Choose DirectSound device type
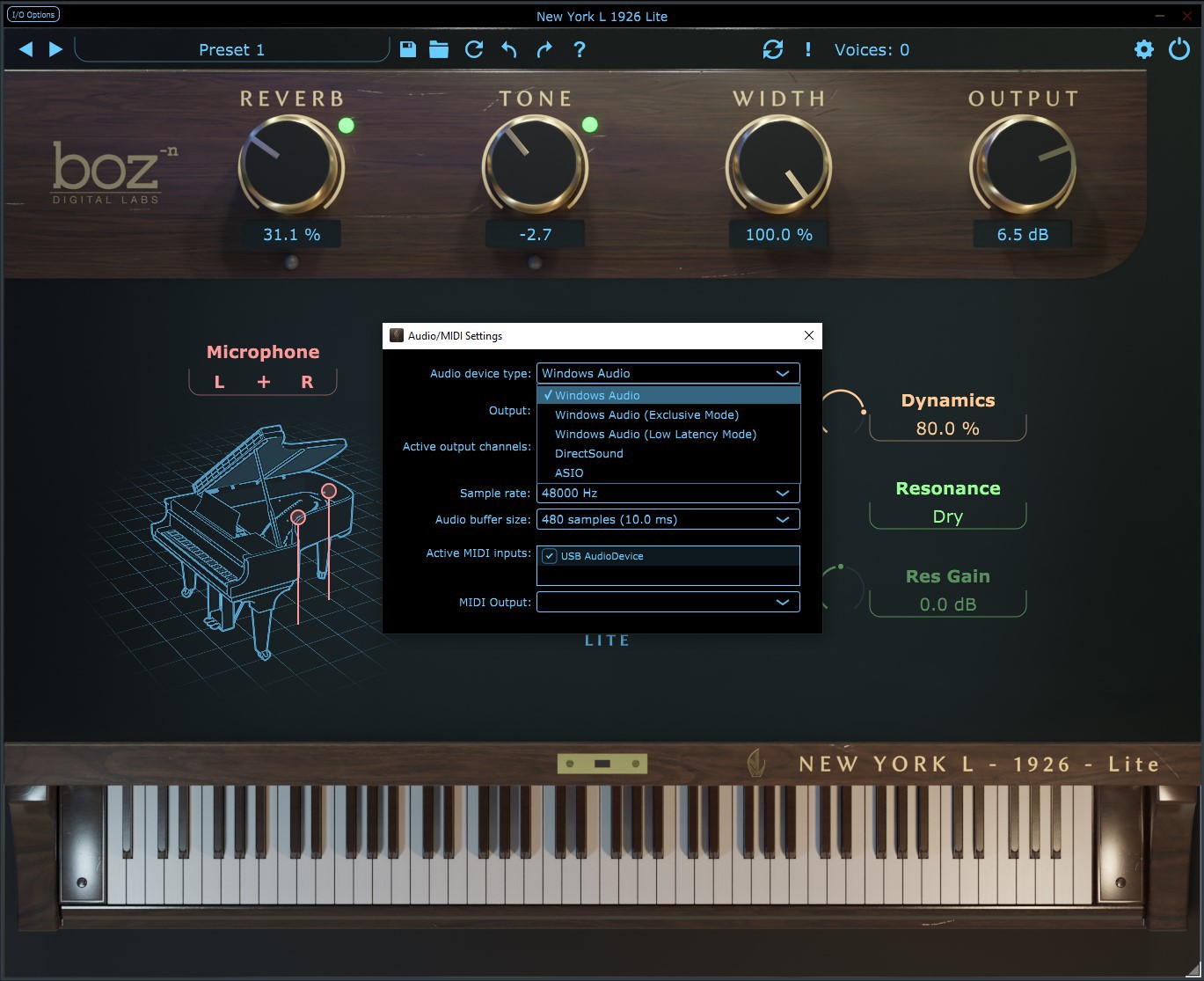This screenshot has height=981, width=1204. [x=668, y=453]
